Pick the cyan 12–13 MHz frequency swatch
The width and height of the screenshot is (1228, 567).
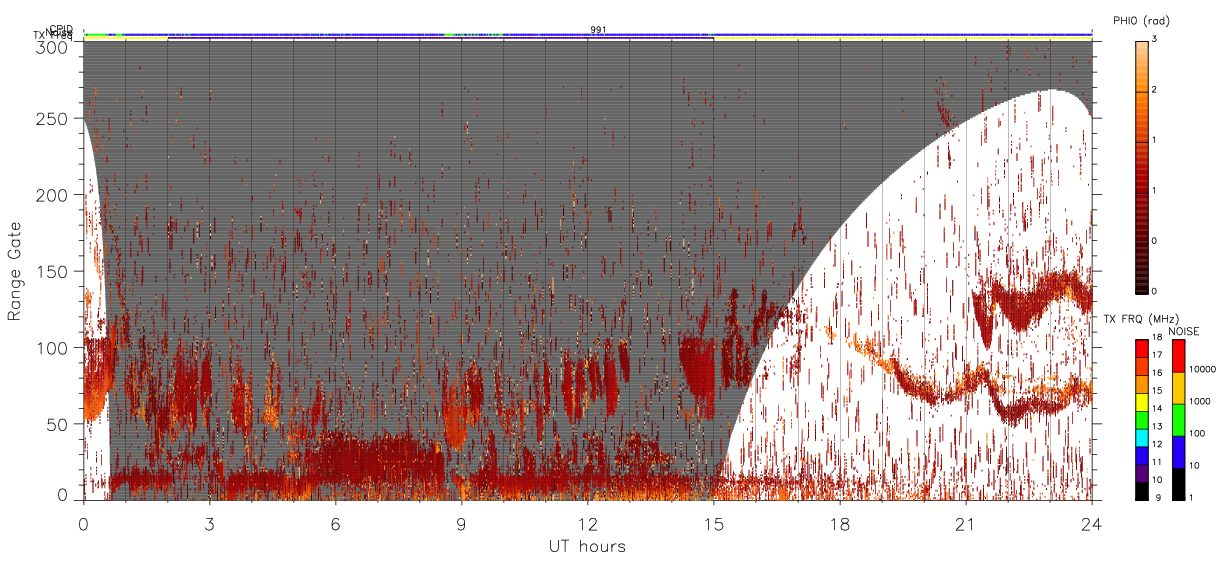1141,438
